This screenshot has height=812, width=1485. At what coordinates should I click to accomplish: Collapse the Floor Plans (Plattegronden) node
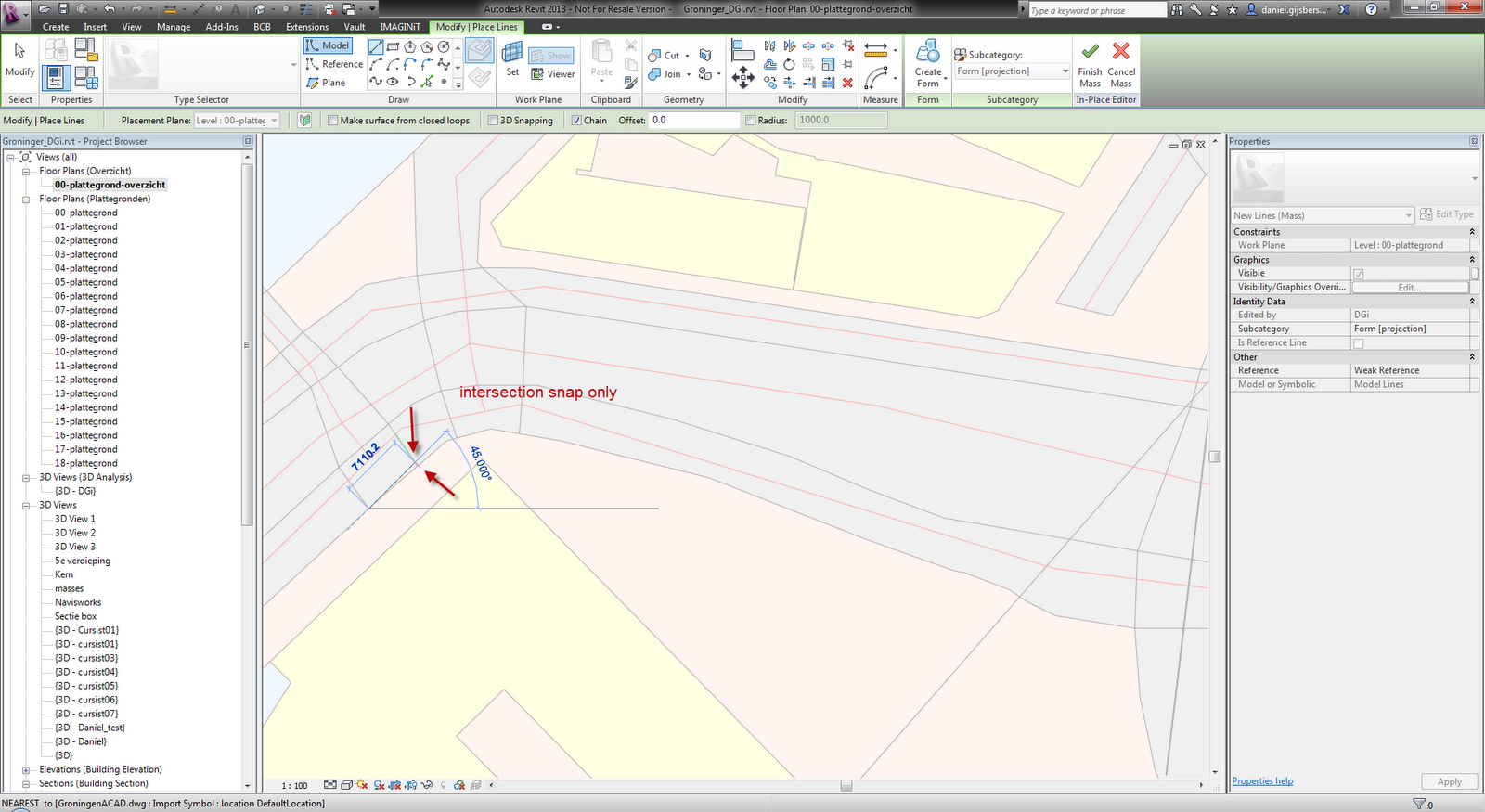coord(26,200)
